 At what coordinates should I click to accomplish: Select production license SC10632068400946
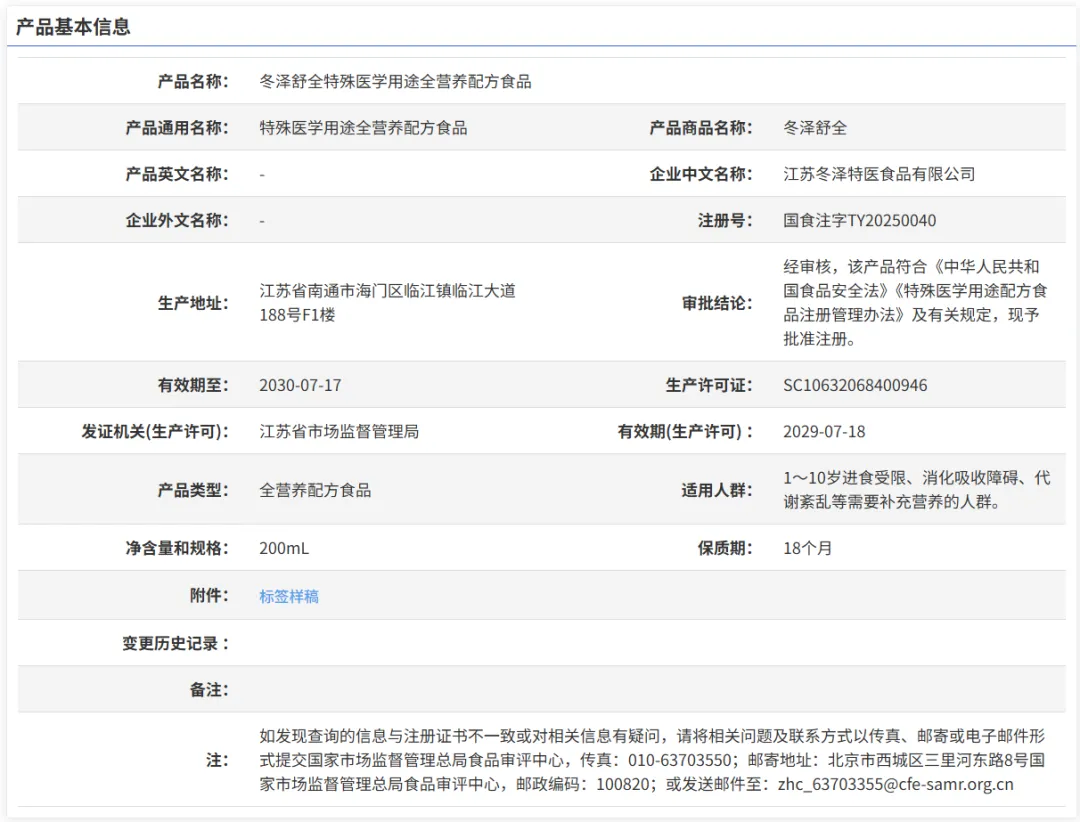855,385
